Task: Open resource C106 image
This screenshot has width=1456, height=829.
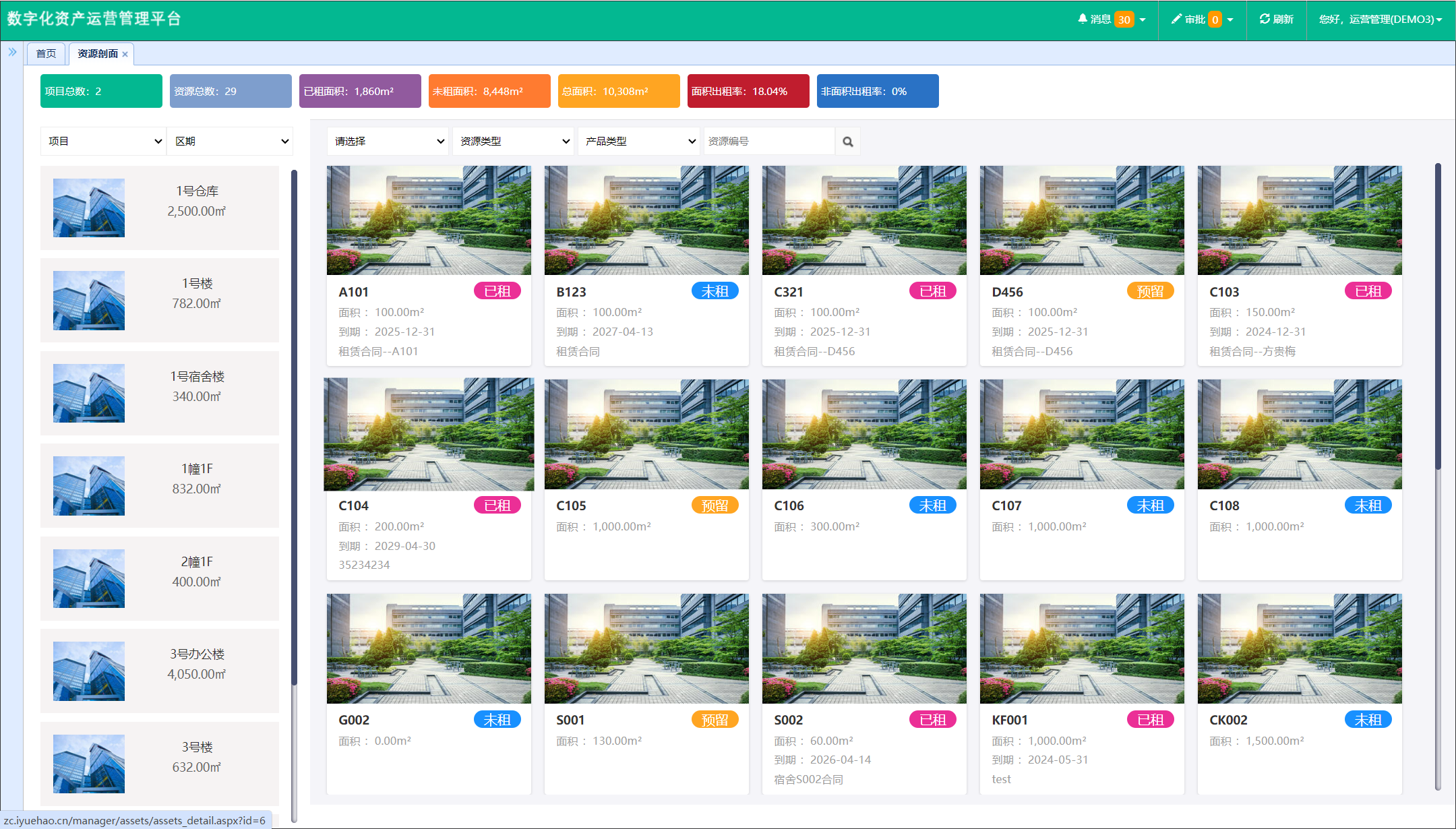Action: point(864,434)
